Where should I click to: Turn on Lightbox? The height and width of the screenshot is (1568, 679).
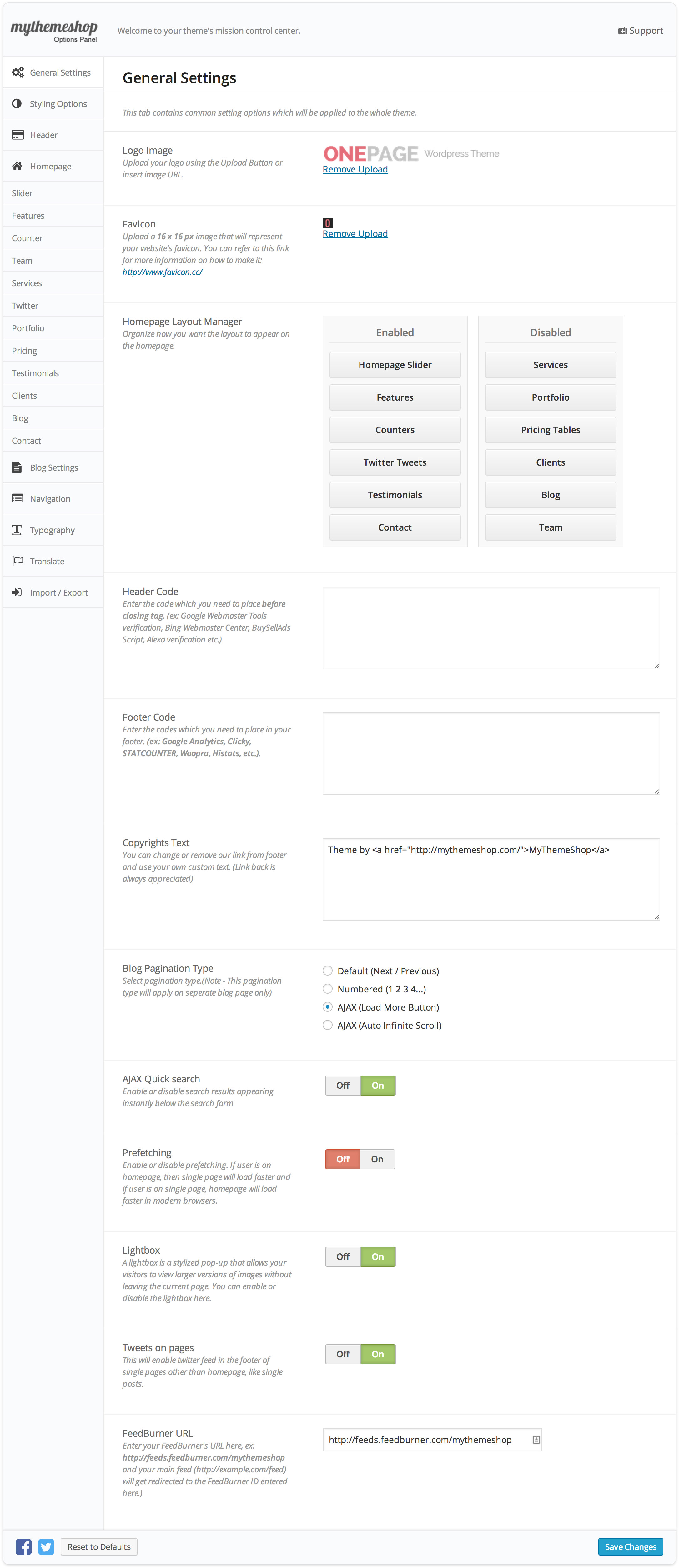click(378, 1256)
